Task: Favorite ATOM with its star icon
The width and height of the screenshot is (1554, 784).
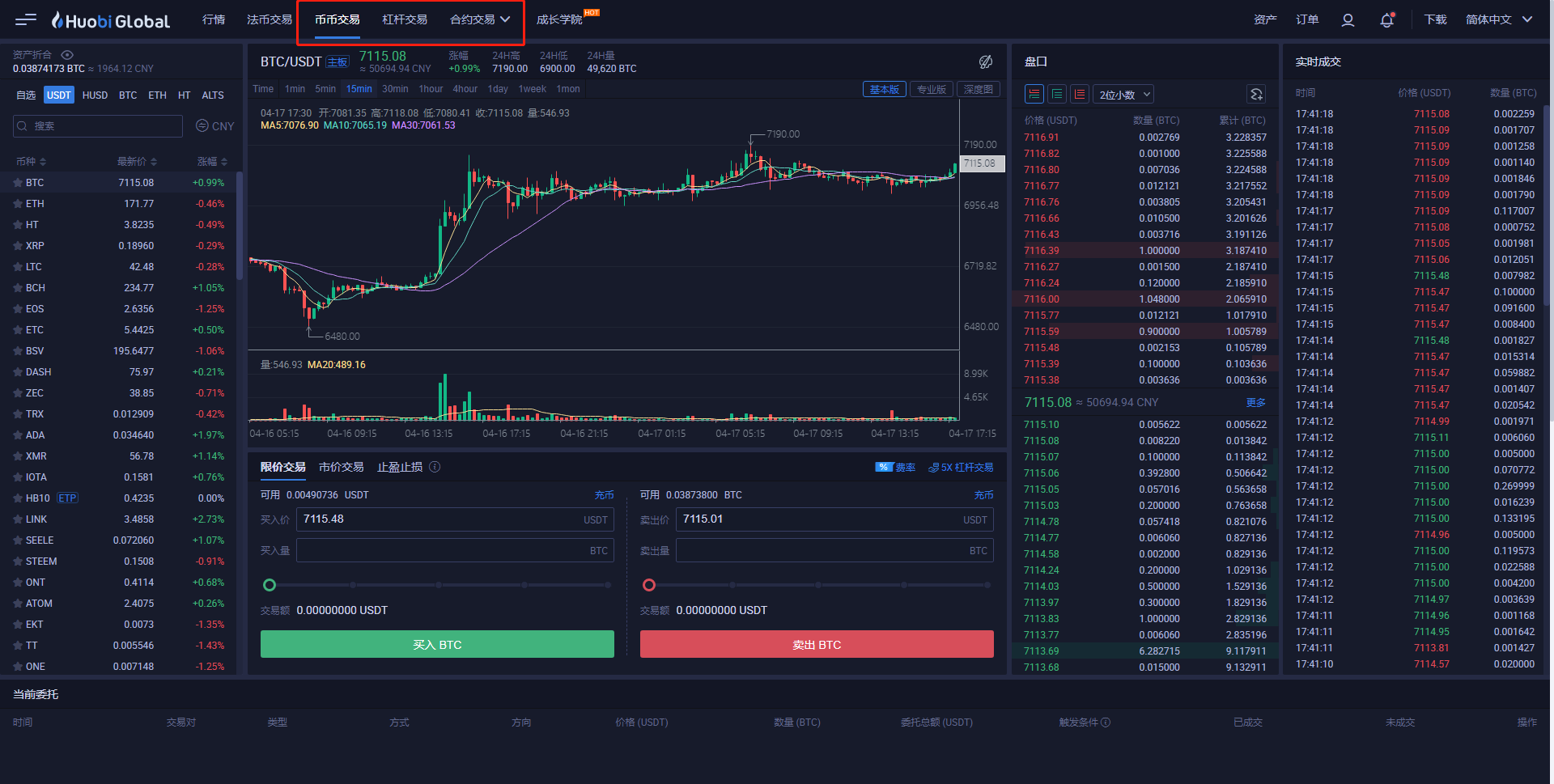Action: coord(18,604)
